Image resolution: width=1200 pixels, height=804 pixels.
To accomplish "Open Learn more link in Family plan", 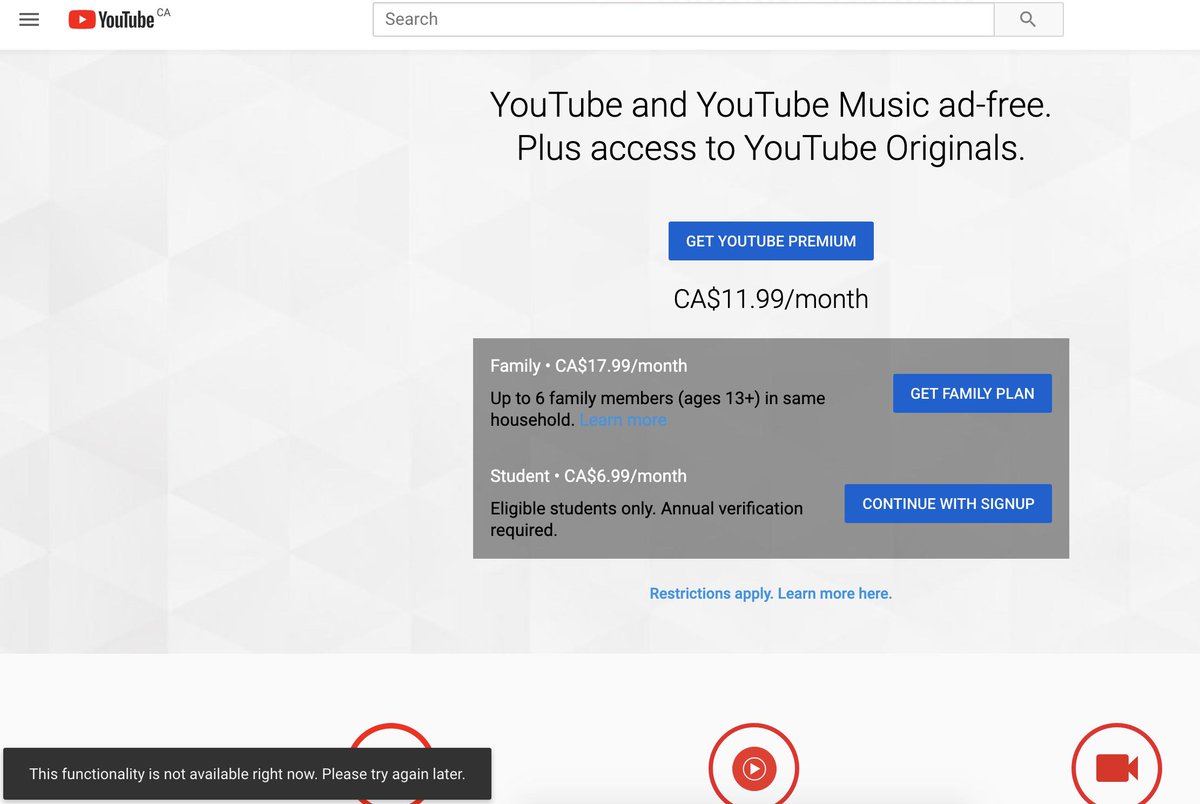I will point(623,420).
